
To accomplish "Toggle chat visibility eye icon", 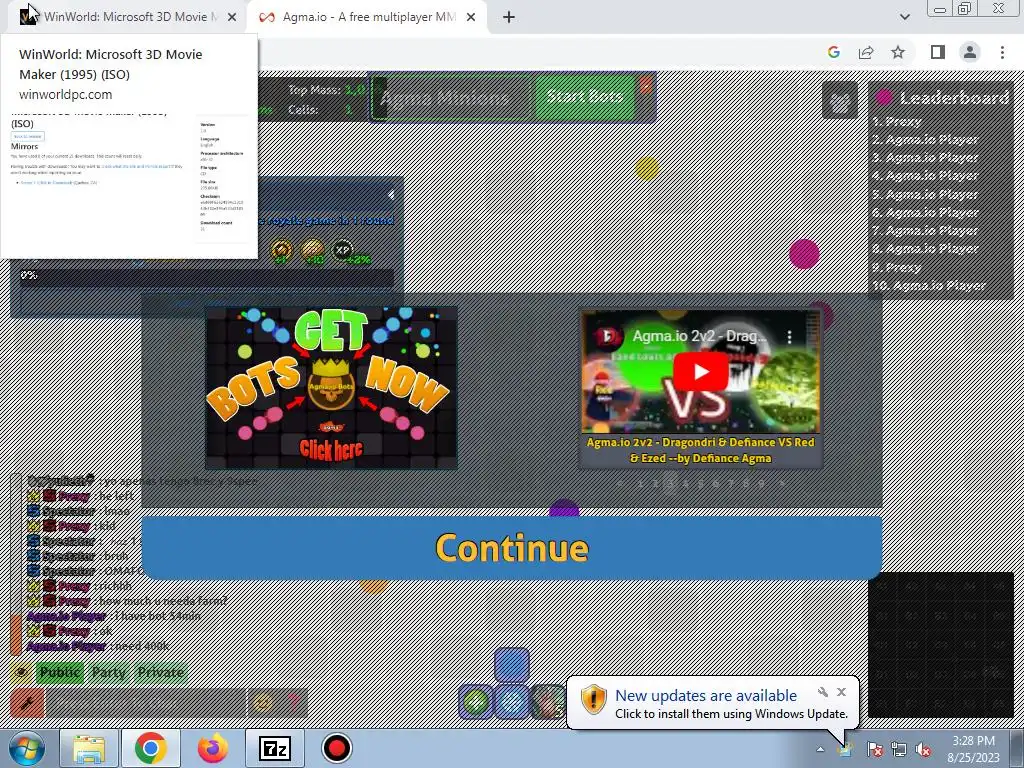I will click(21, 672).
